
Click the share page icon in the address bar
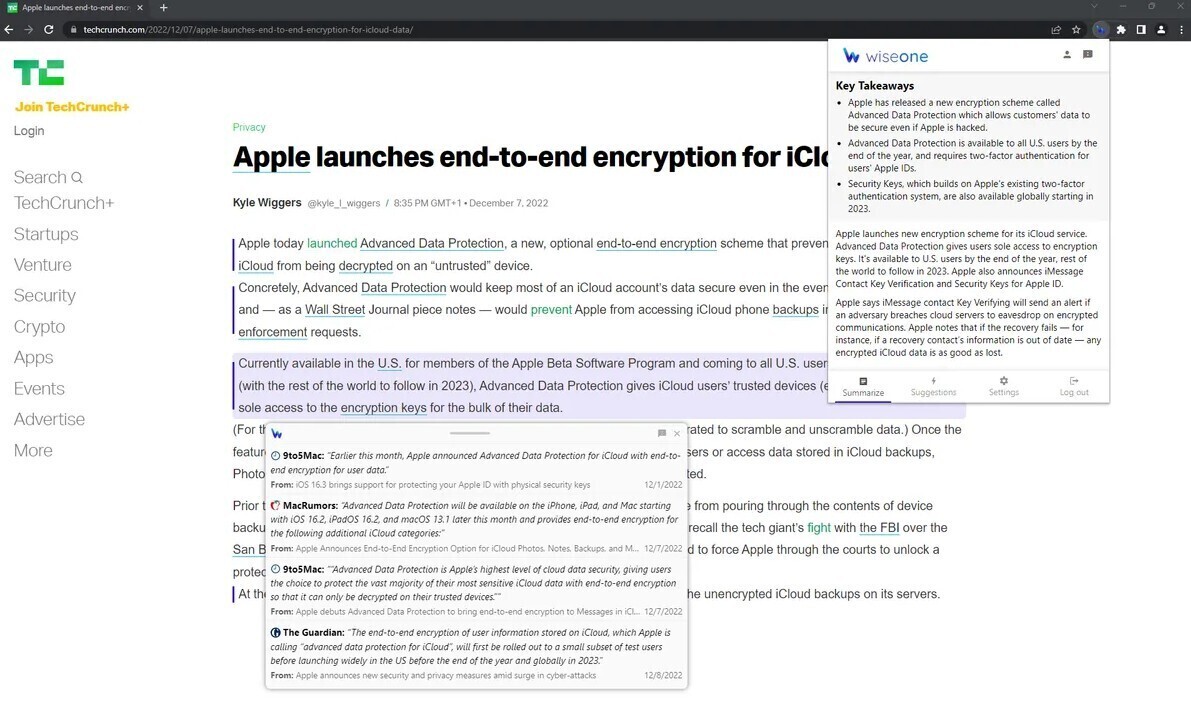(x=1056, y=30)
